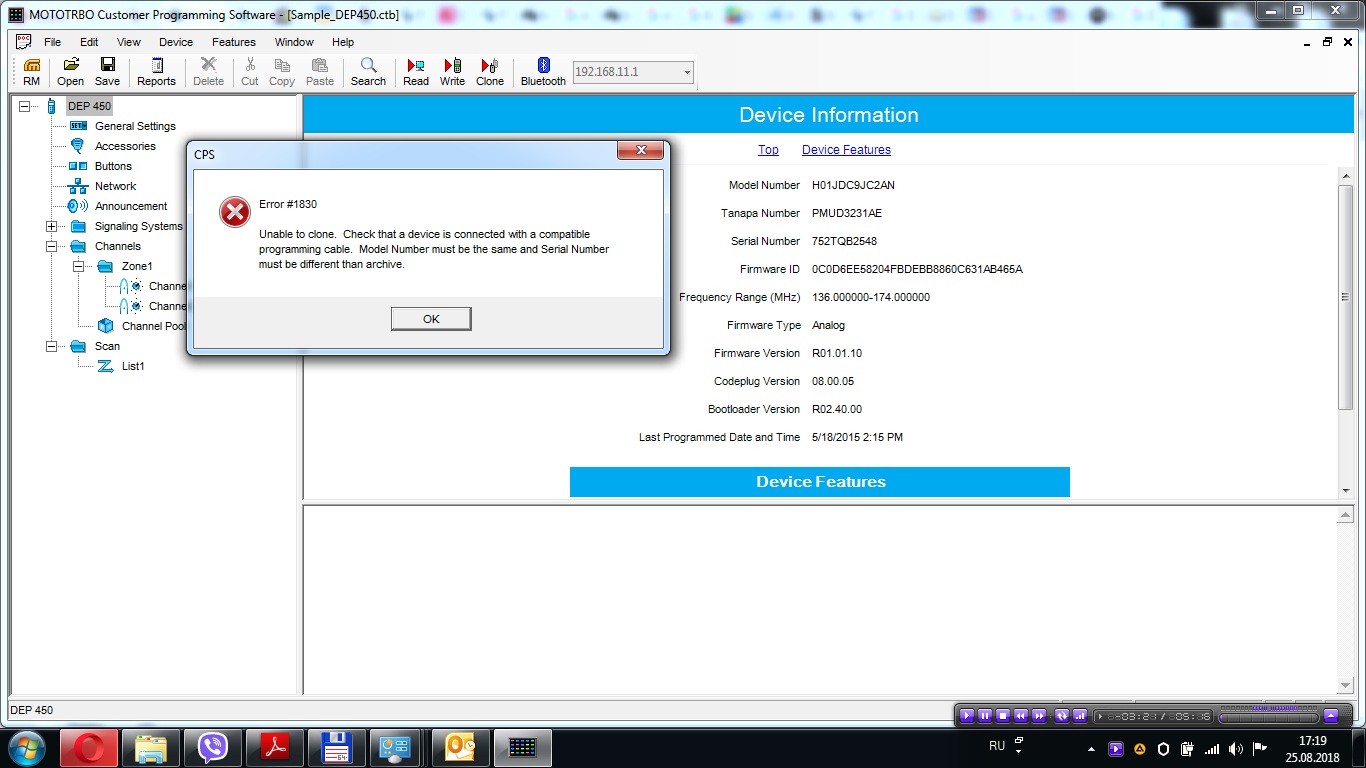Click the equalizer bars button on media bar
1366x768 pixels.
[x=1080, y=716]
